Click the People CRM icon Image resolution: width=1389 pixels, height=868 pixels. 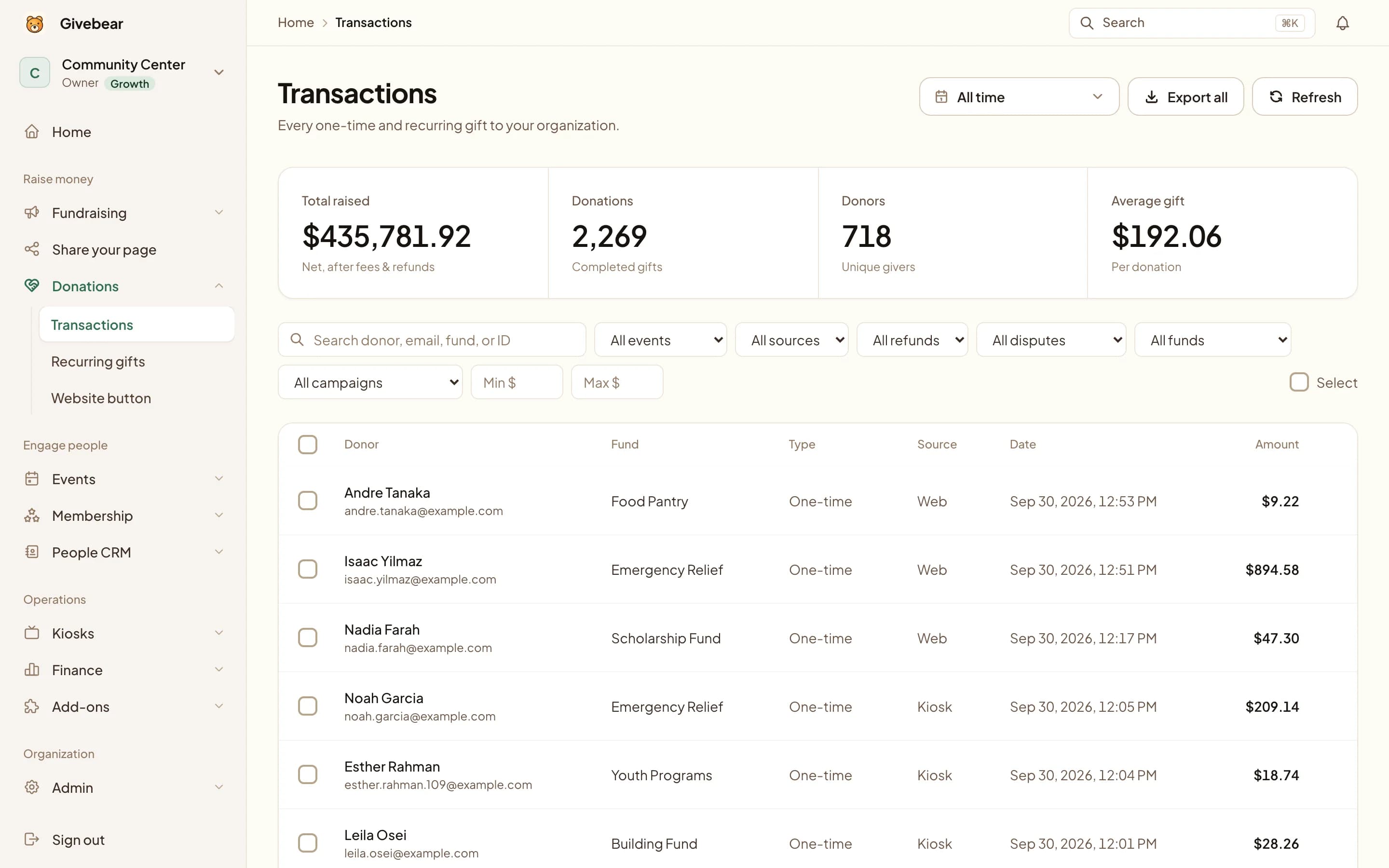point(31,552)
